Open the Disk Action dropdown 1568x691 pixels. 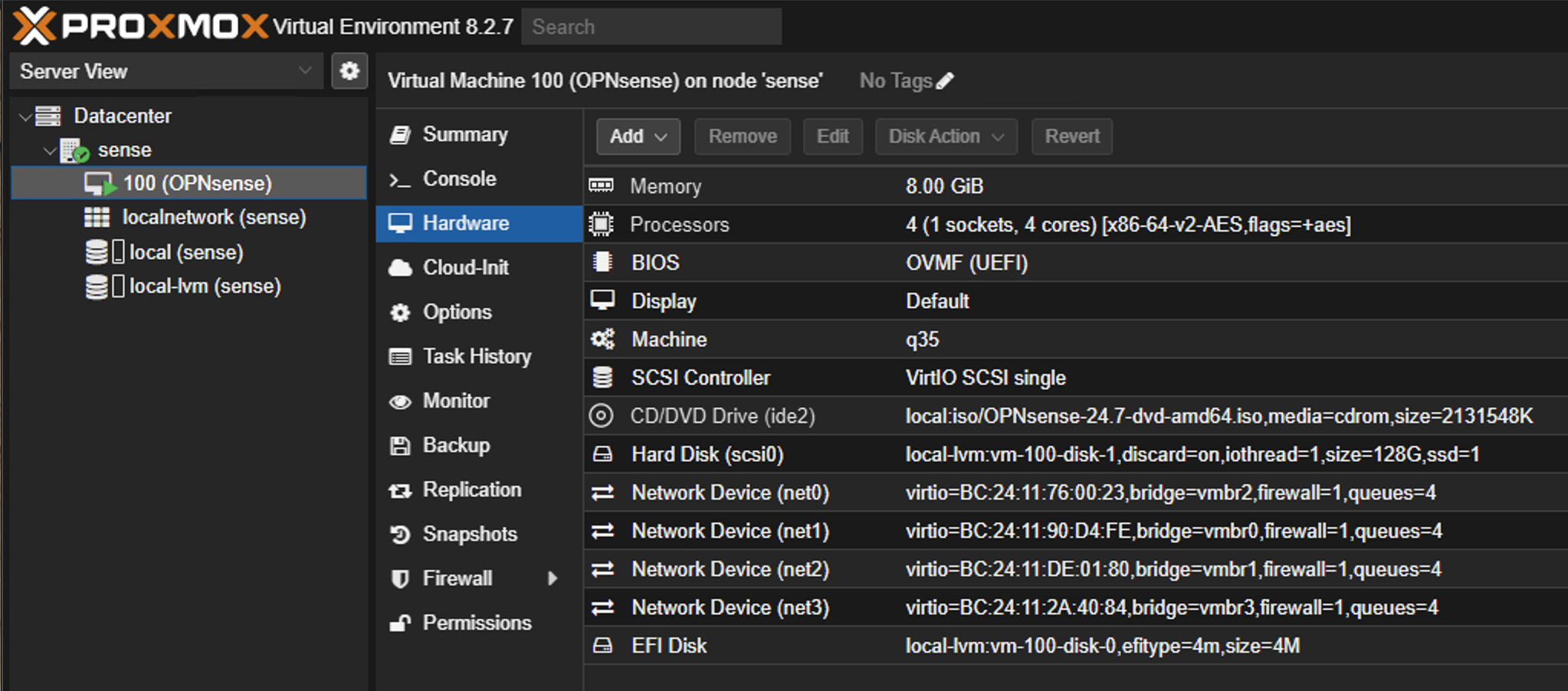click(x=946, y=136)
